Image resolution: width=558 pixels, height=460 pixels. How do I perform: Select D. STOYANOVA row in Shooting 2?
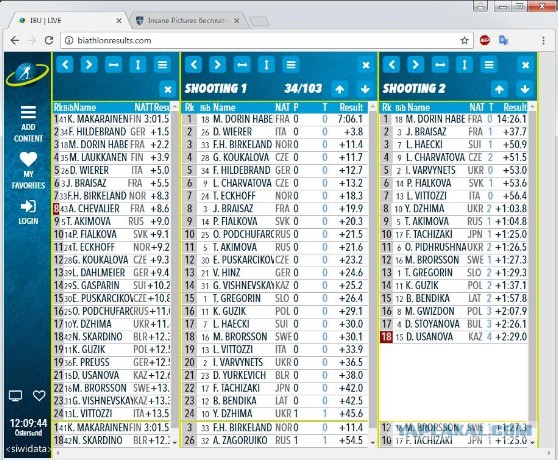(x=454, y=324)
